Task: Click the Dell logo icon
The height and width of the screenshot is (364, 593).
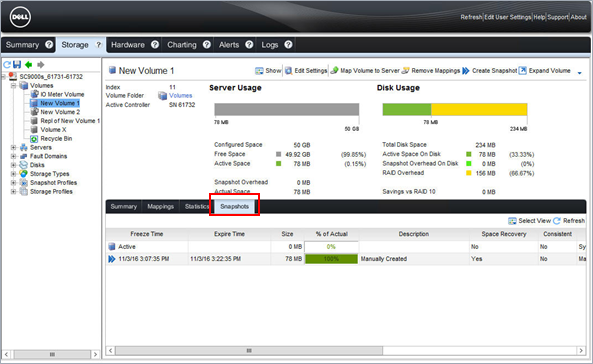Action: click(x=20, y=17)
